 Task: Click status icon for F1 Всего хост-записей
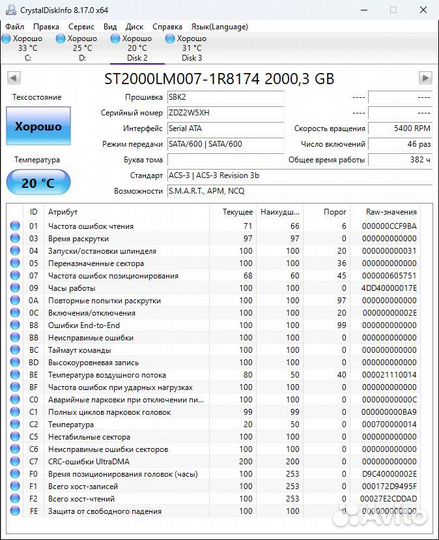[x=15, y=486]
